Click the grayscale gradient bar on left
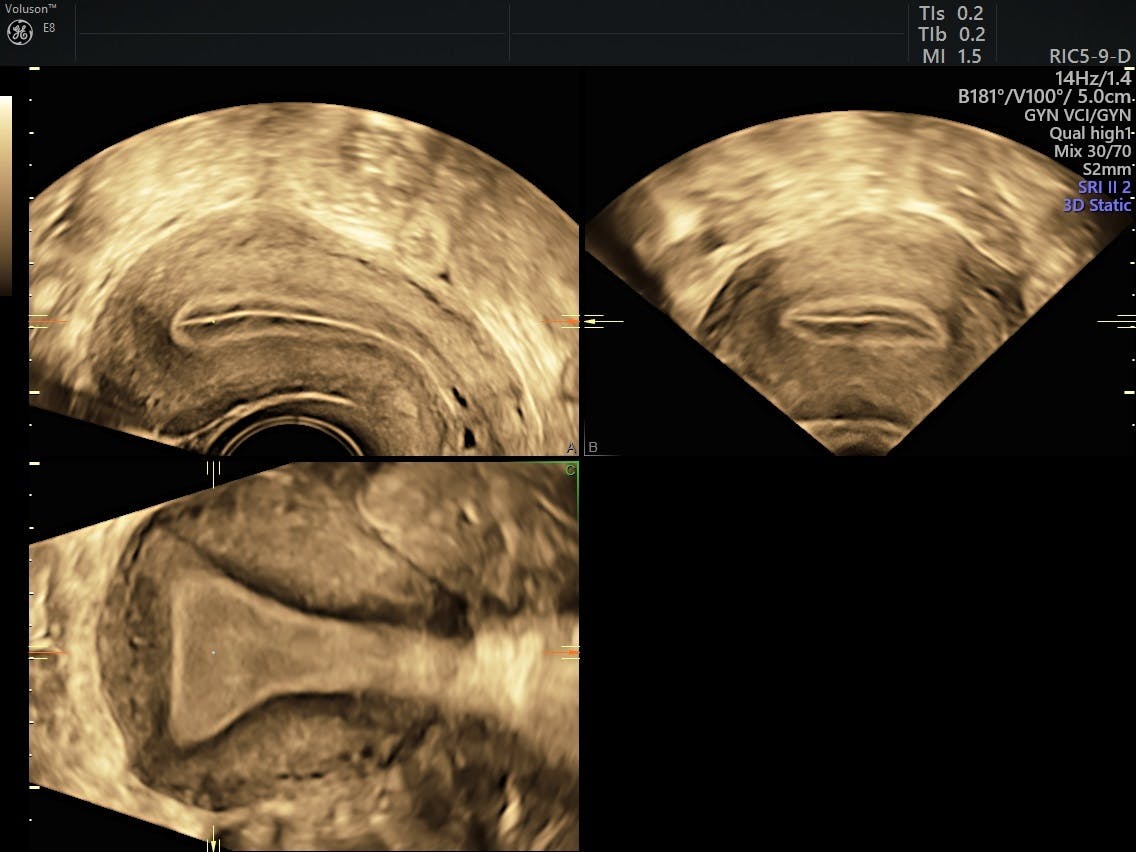Image resolution: width=1136 pixels, height=852 pixels. [6, 195]
